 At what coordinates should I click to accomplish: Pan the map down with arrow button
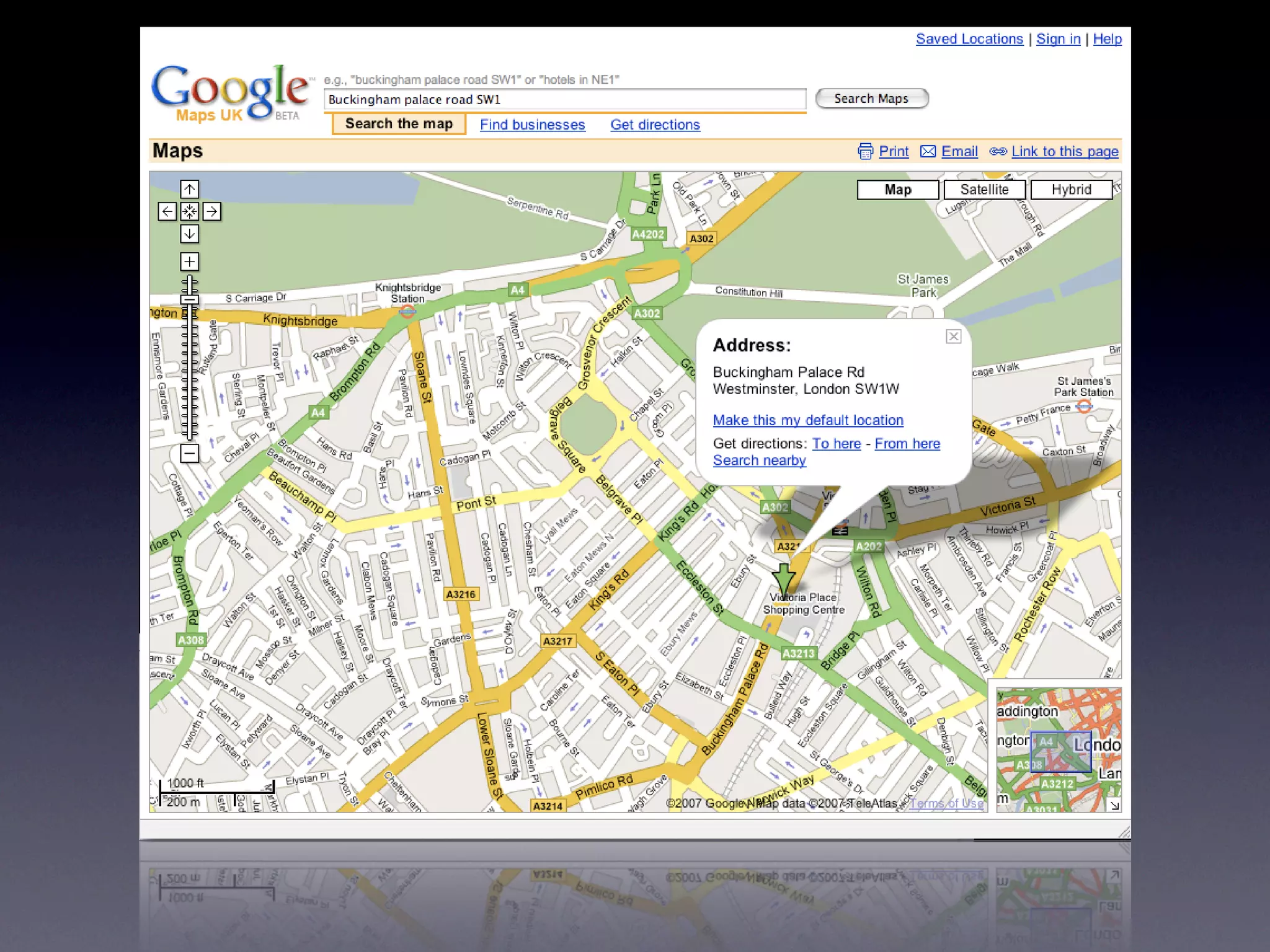189,234
